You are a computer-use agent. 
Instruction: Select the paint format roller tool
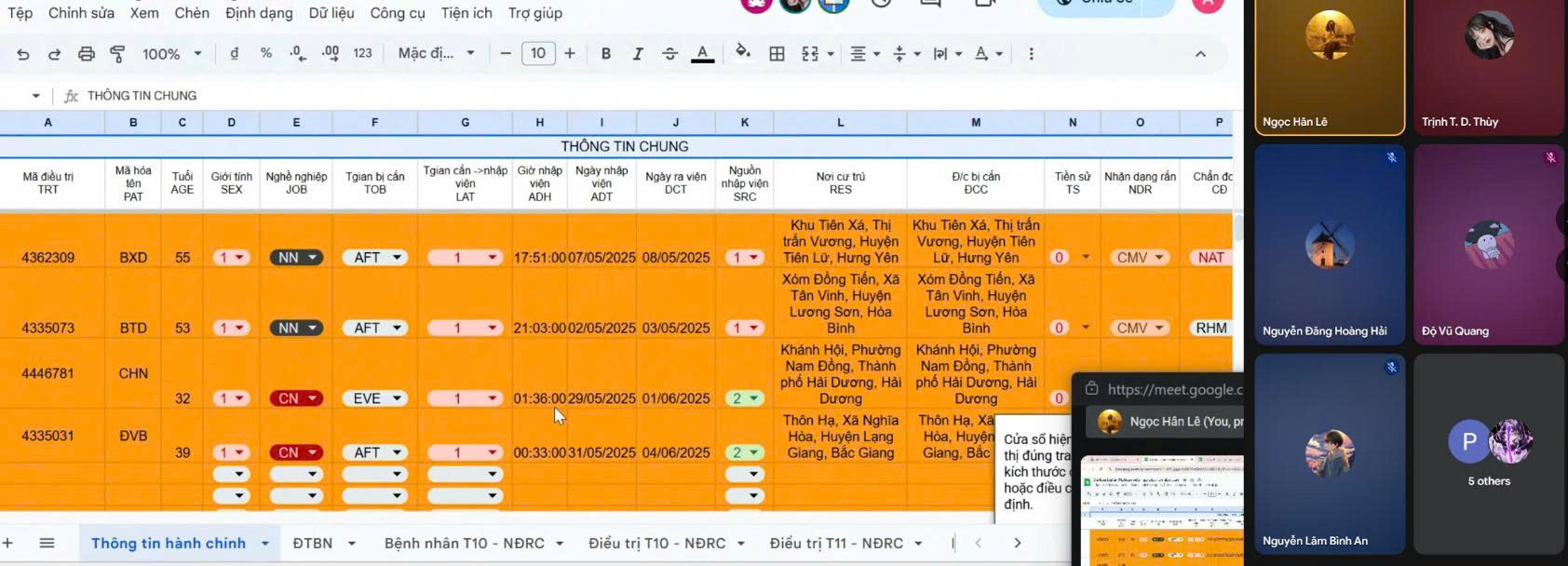117,54
